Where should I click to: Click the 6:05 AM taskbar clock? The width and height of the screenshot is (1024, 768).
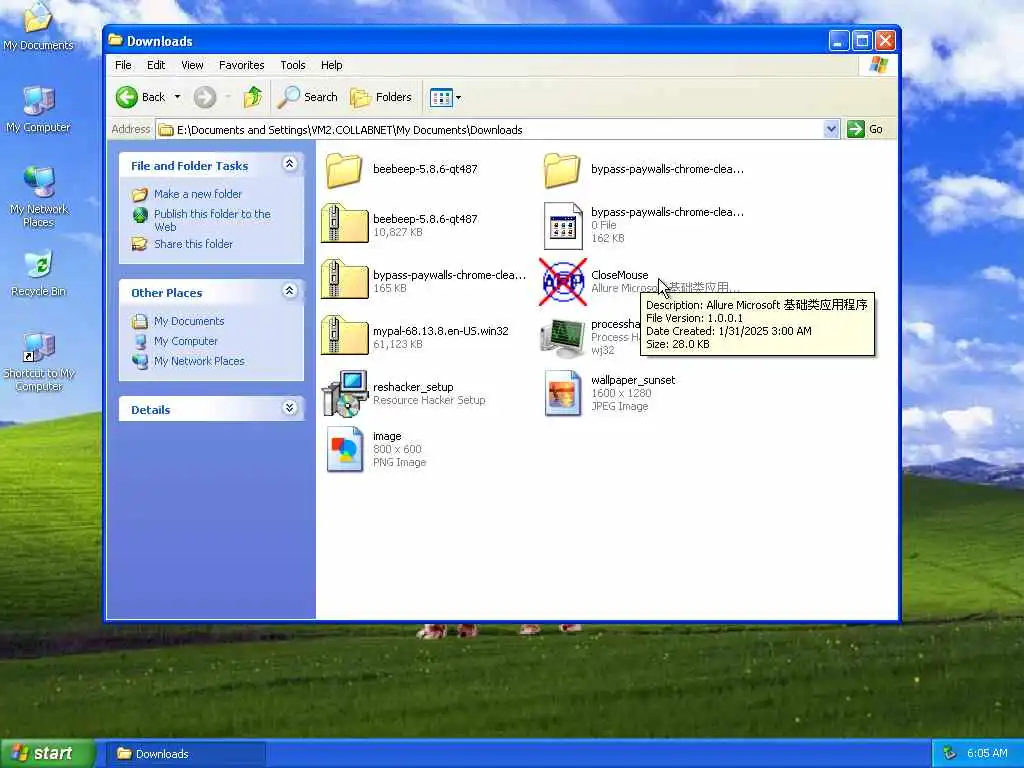pos(987,753)
